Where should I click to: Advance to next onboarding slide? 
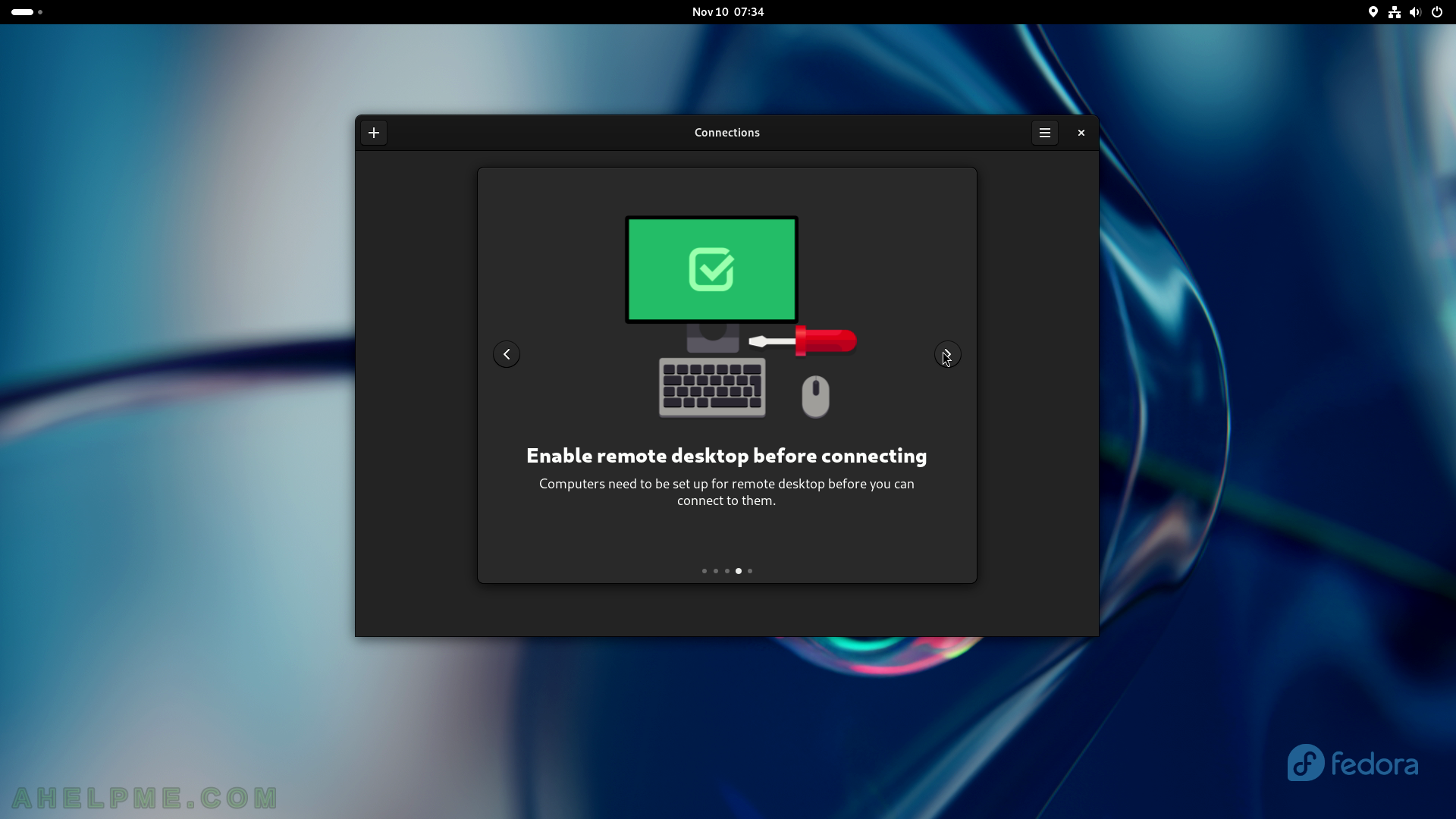[948, 354]
